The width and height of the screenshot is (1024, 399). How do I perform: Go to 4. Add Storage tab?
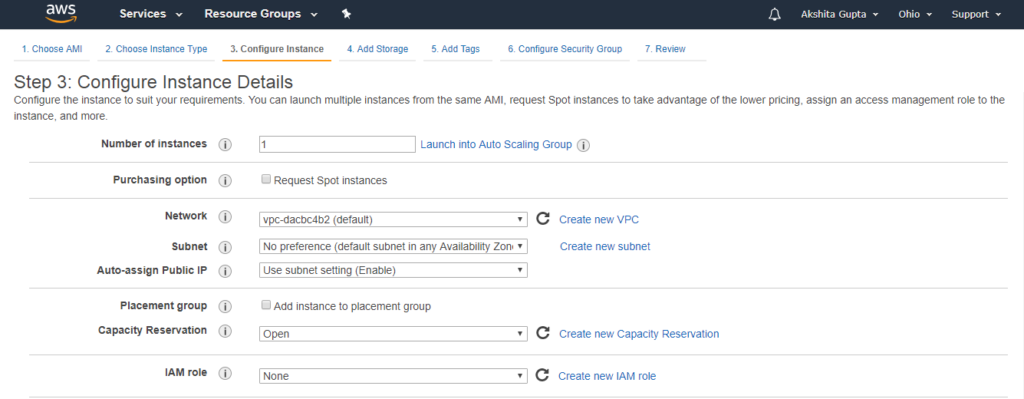(x=377, y=49)
